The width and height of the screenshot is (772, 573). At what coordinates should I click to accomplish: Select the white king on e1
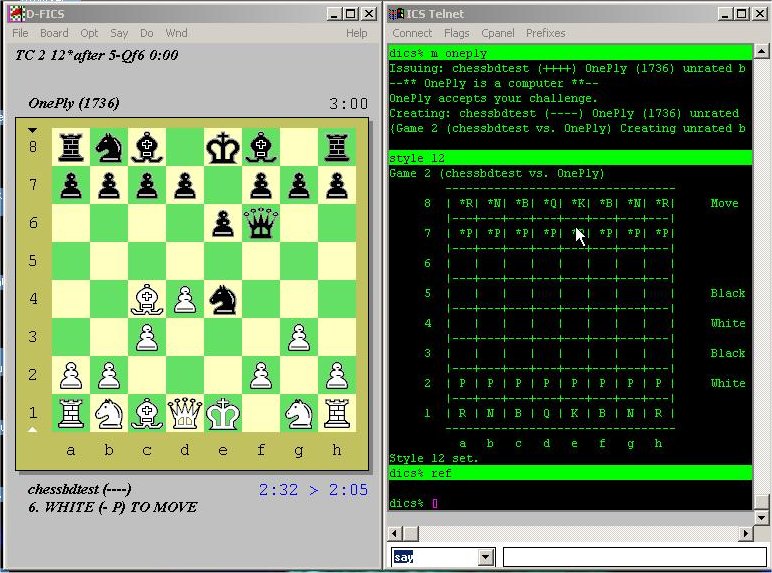click(x=223, y=414)
